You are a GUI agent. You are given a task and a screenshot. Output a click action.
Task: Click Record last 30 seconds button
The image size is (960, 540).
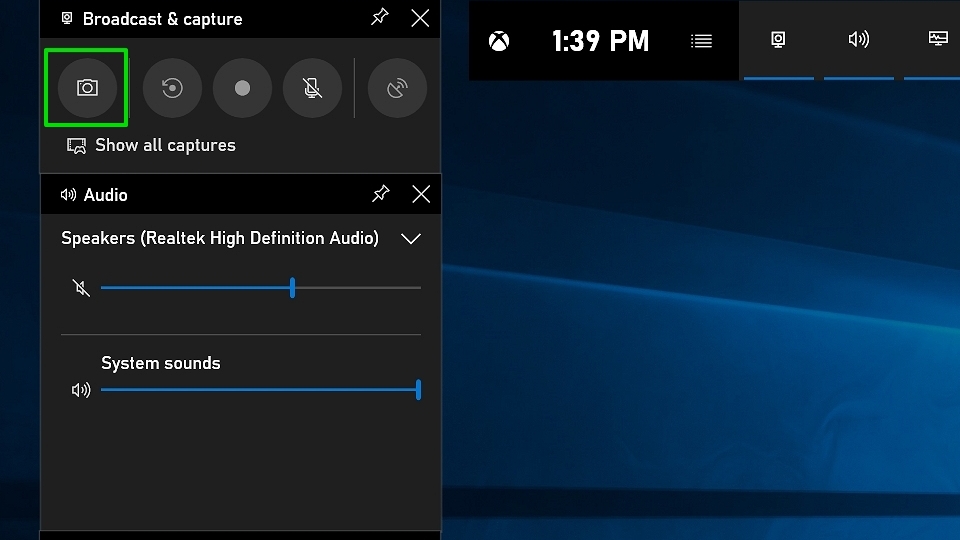point(172,88)
